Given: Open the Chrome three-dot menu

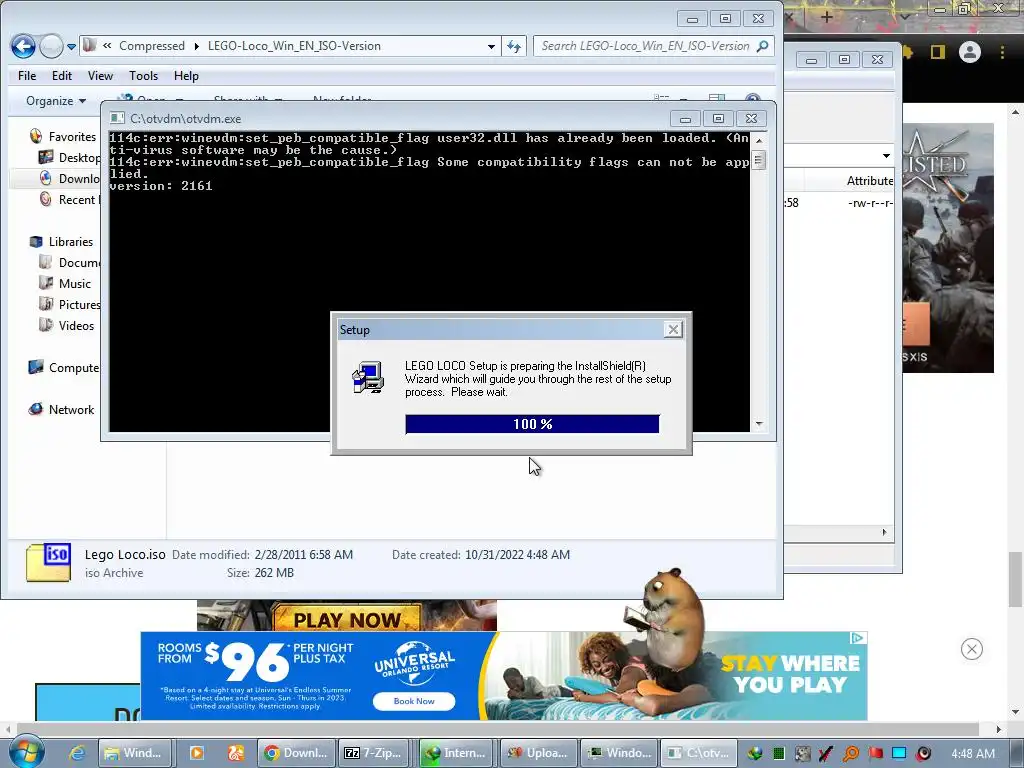Looking at the screenshot, I should pyautogui.click(x=1002, y=52).
